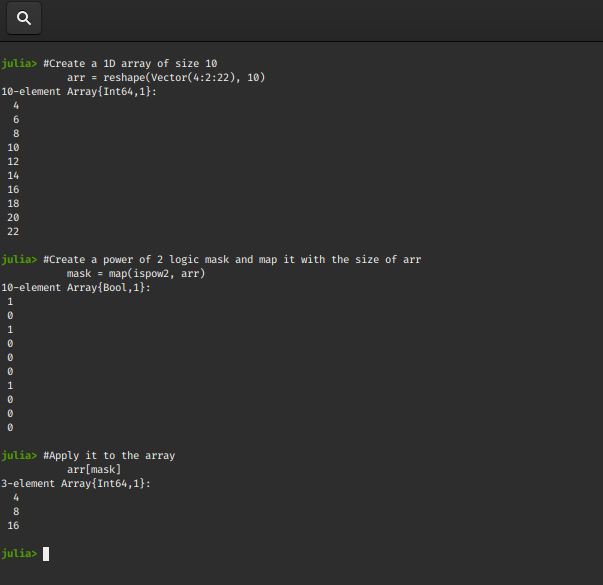Click the julia prompt before the 1D array comment
Image resolution: width=603 pixels, height=585 pixels.
[x=19, y=63]
